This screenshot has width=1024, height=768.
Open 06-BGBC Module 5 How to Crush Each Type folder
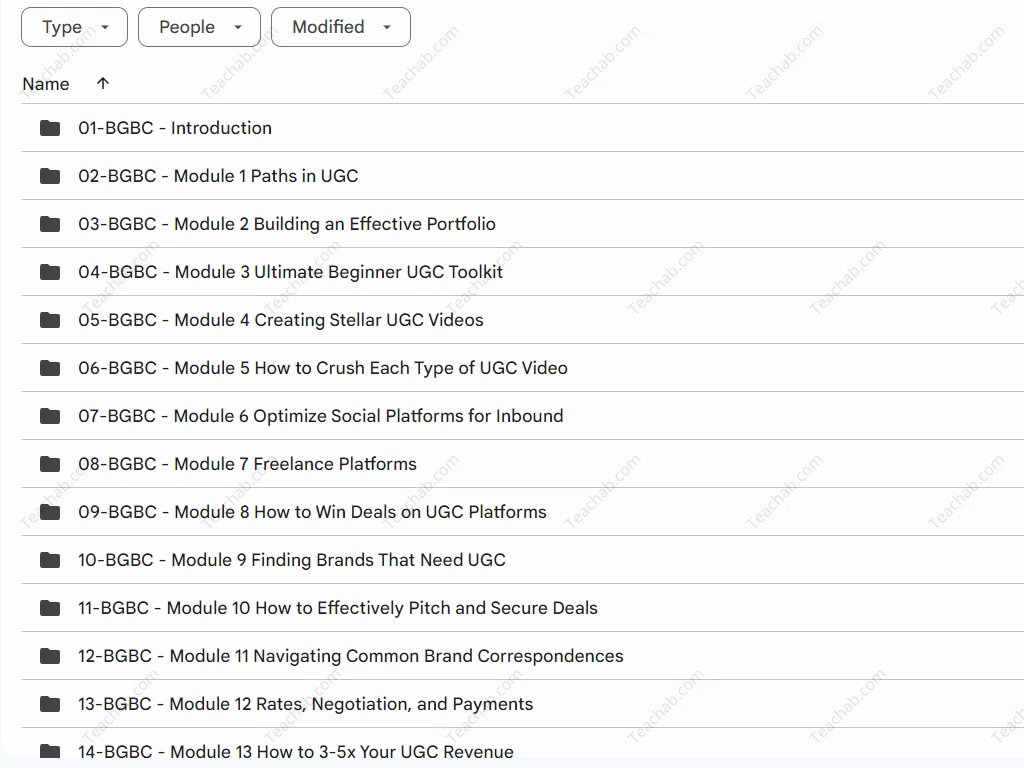322,368
